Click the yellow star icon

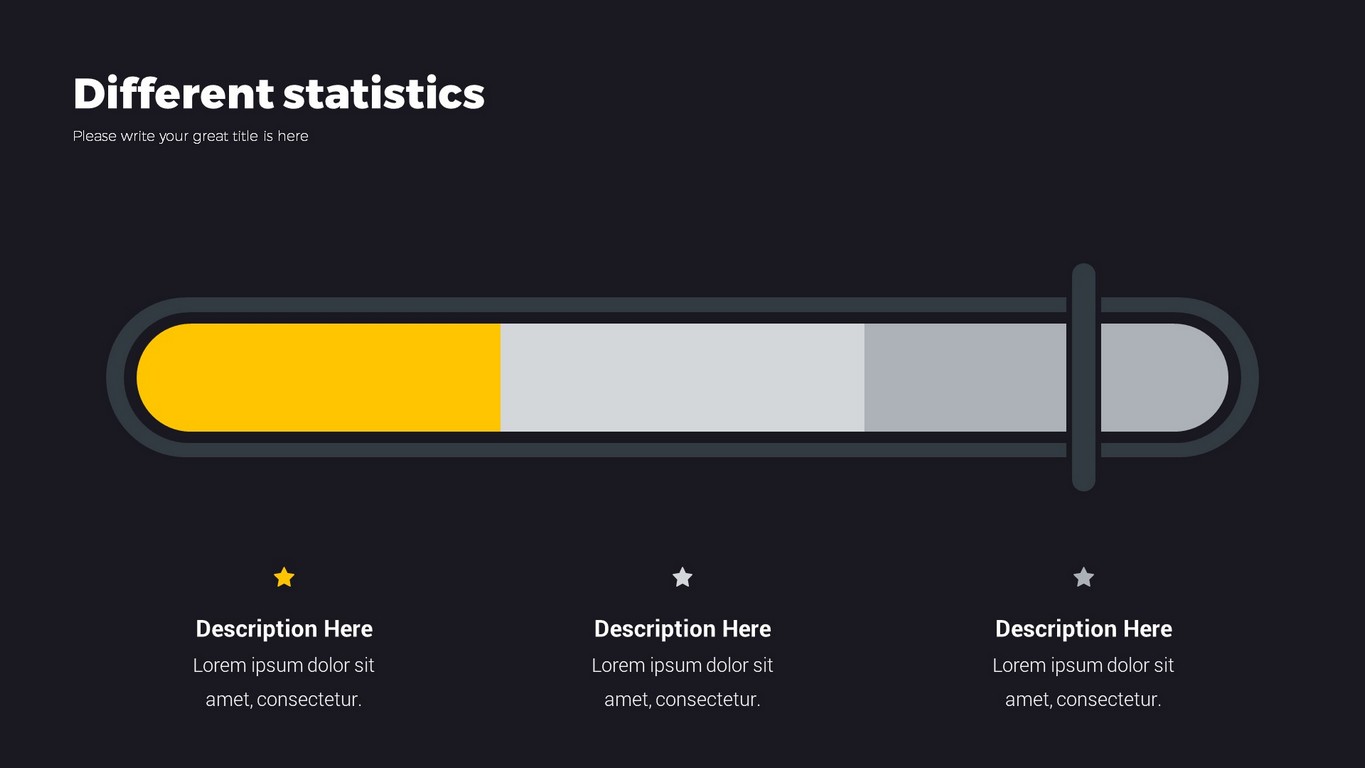pos(284,577)
